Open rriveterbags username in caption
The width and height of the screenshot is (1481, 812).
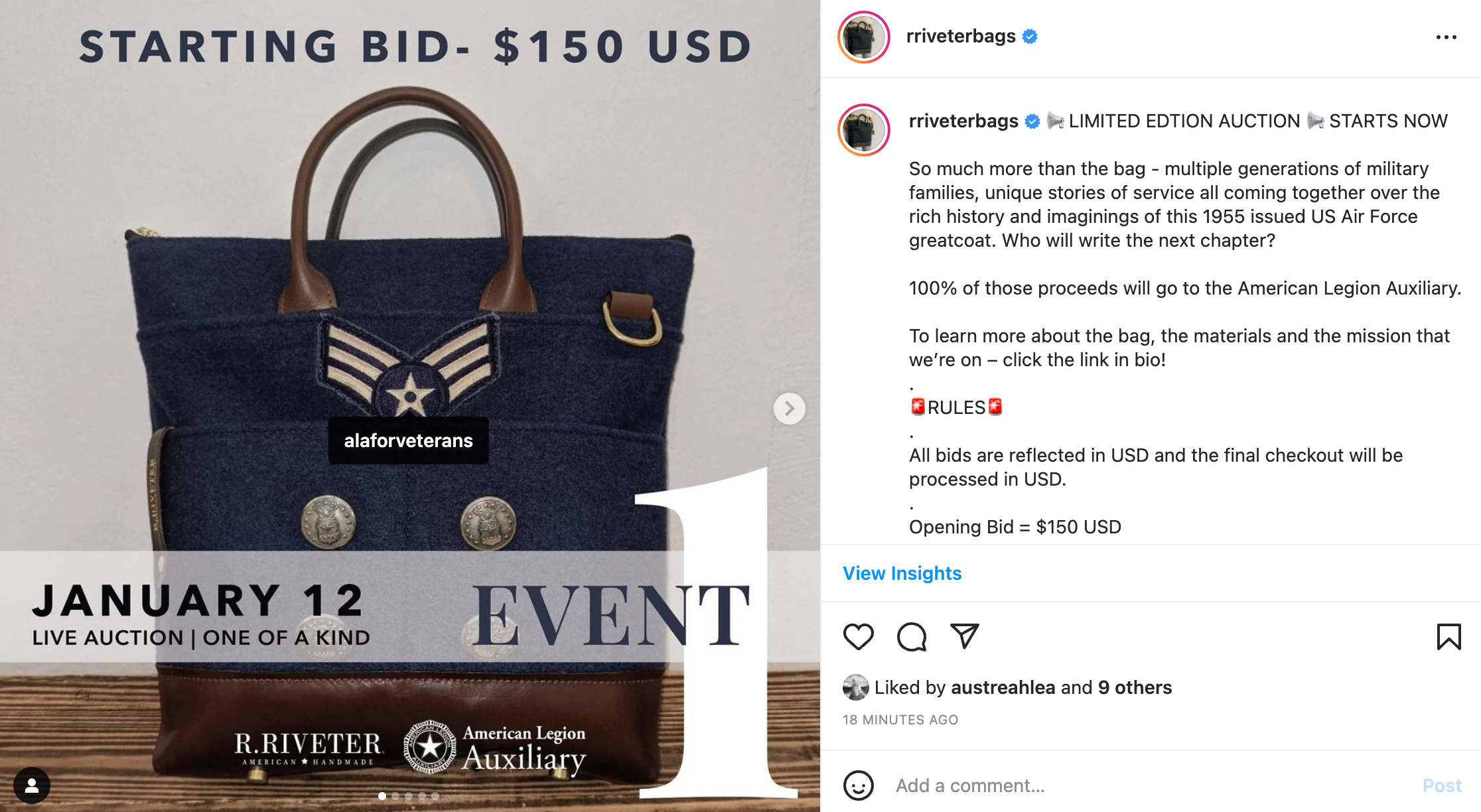click(963, 121)
